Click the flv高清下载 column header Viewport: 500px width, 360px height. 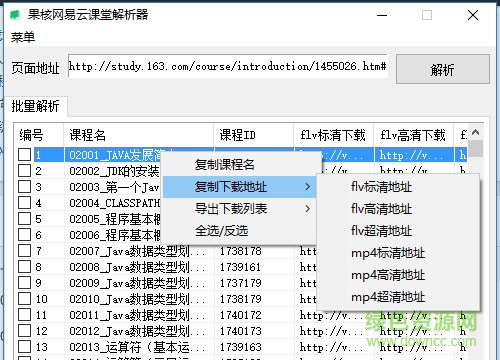414,135
